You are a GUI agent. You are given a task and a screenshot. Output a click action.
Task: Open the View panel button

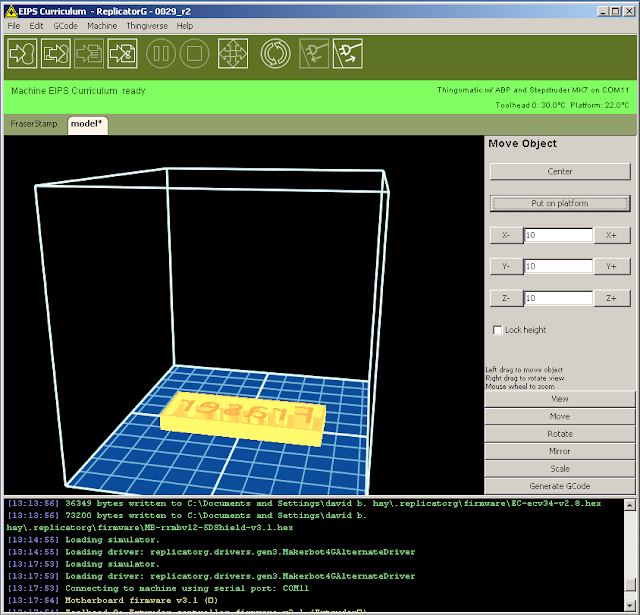pos(560,399)
